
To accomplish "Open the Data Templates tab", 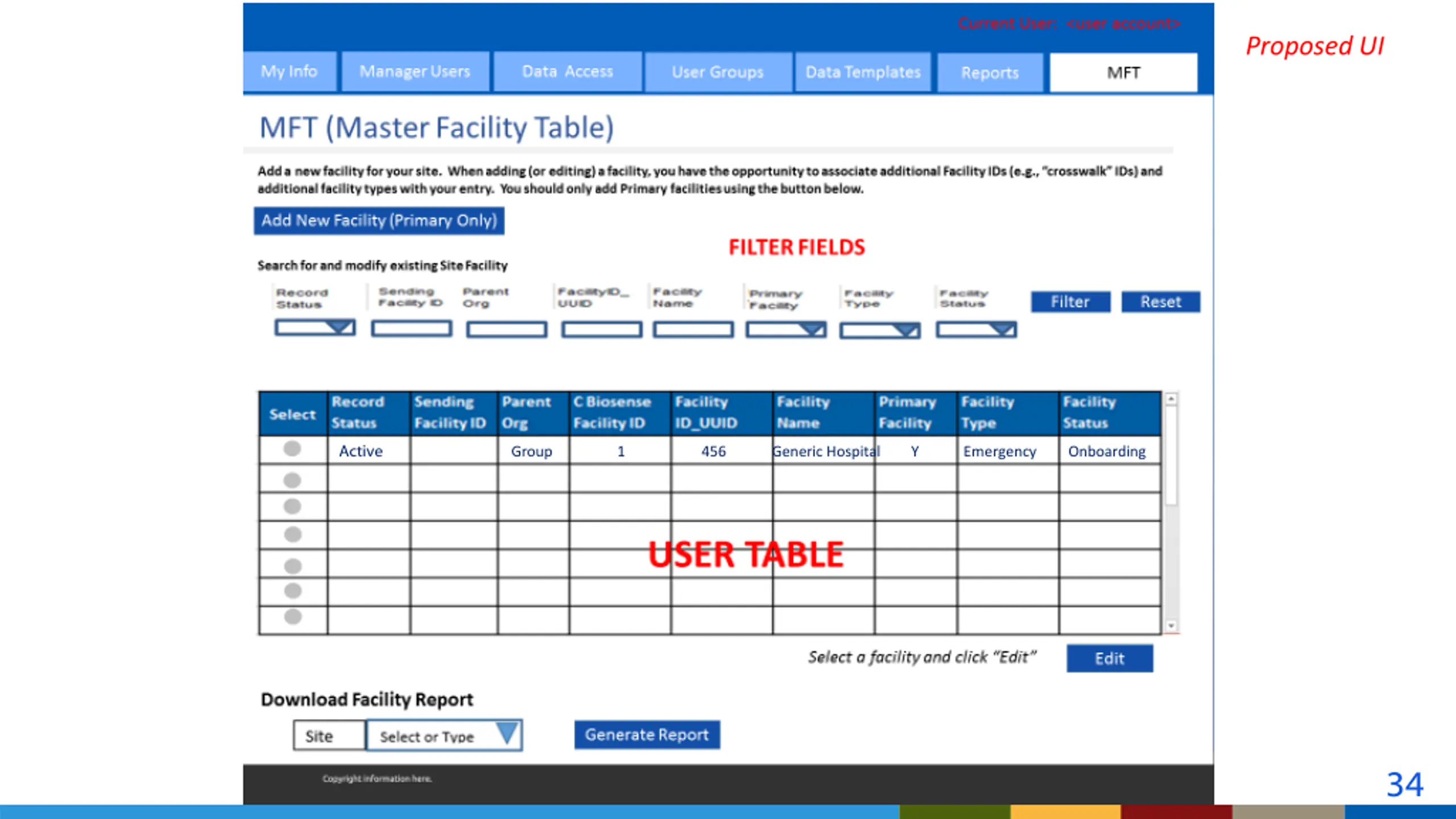I will pyautogui.click(x=863, y=72).
